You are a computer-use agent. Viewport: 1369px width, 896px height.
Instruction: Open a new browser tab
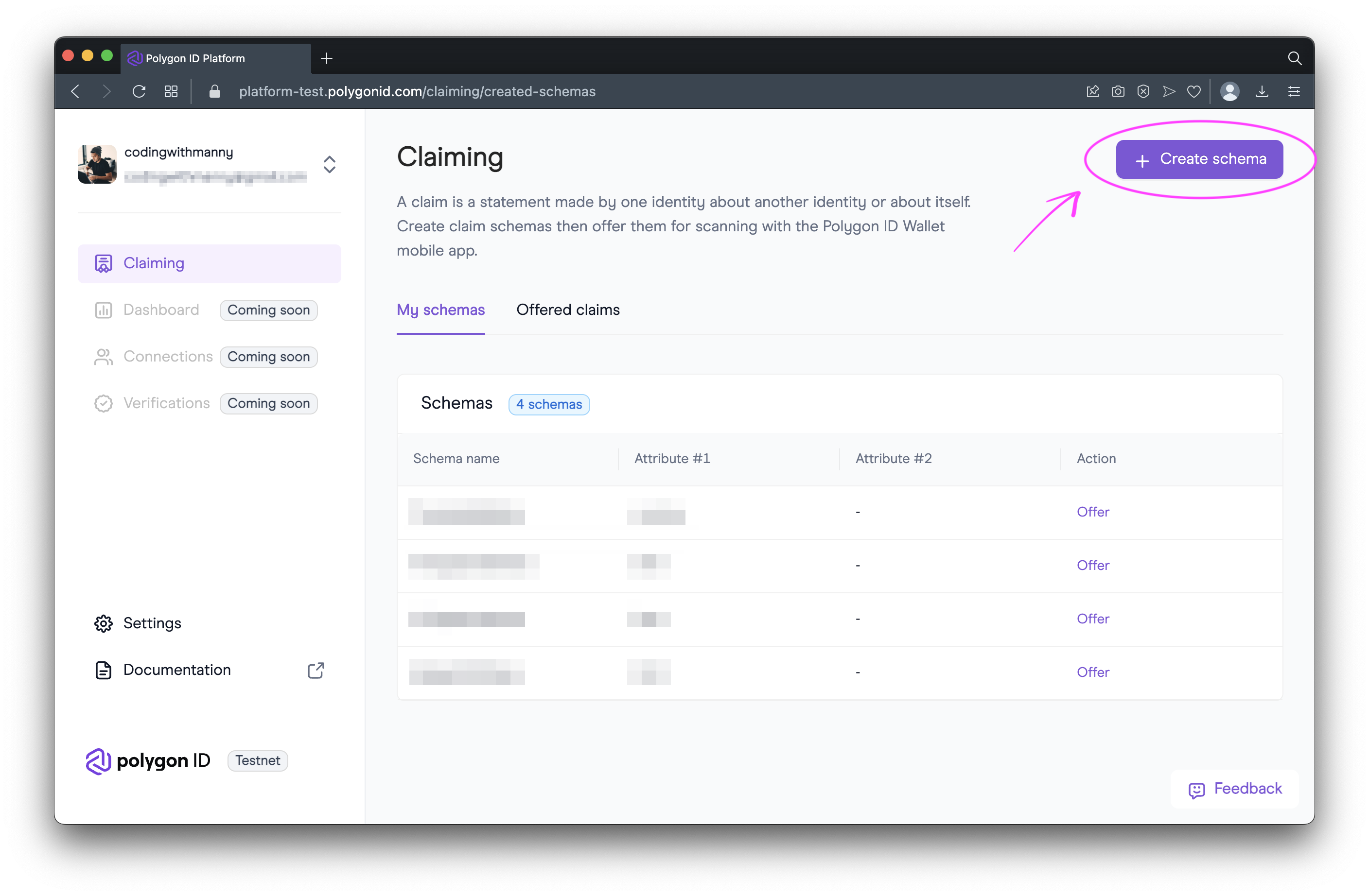click(327, 58)
